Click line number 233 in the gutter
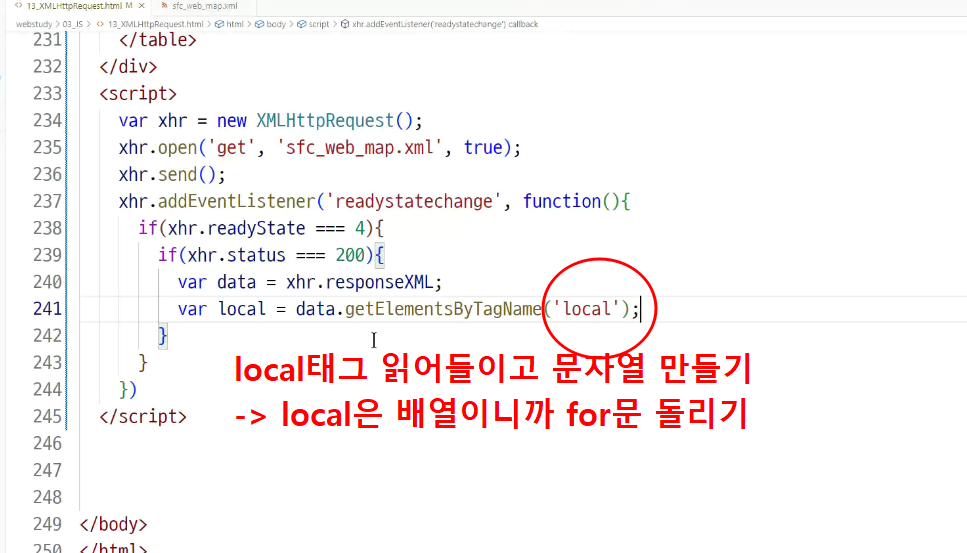Viewport: 967px width, 553px height. click(x=47, y=94)
